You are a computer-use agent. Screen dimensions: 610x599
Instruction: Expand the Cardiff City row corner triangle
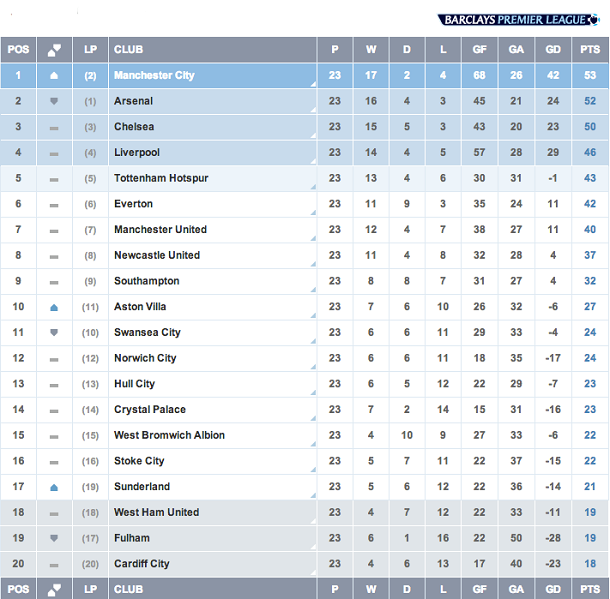313,573
